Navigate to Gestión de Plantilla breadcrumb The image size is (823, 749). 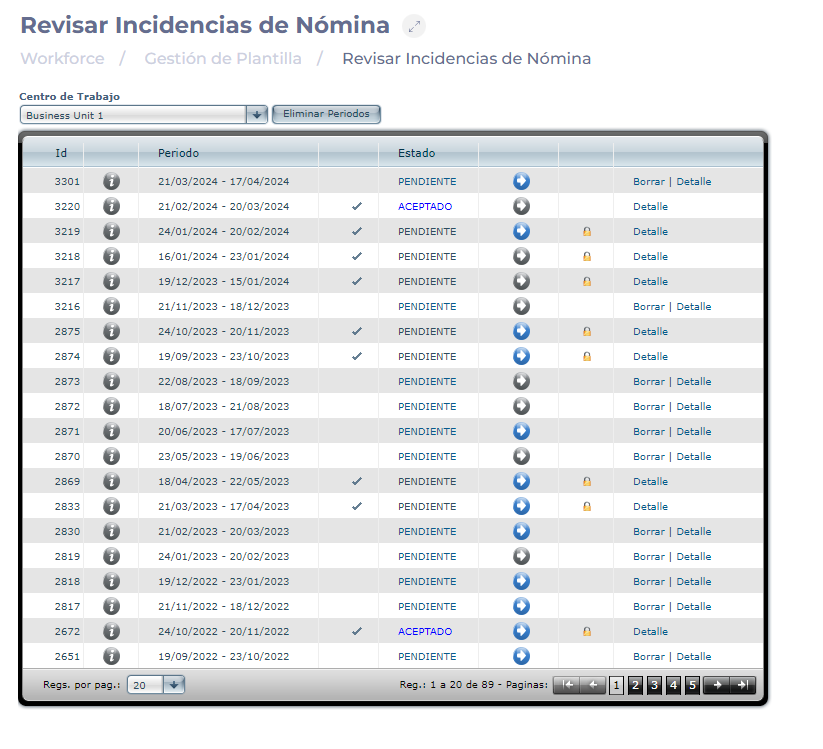click(223, 59)
